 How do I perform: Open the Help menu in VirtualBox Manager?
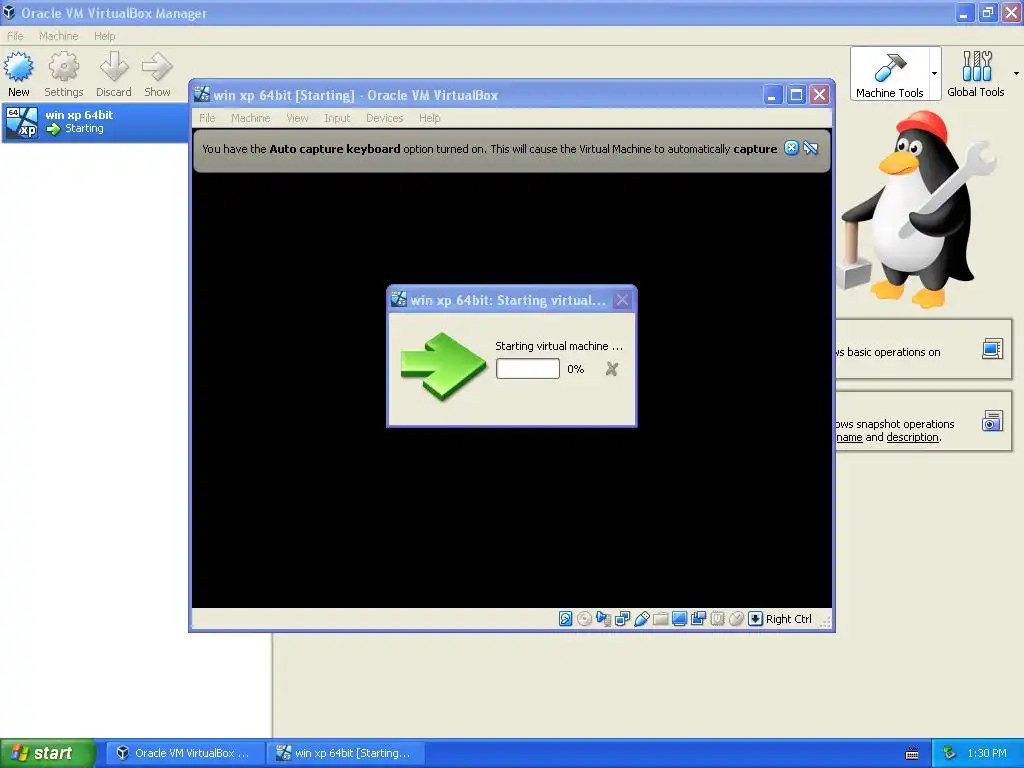104,36
